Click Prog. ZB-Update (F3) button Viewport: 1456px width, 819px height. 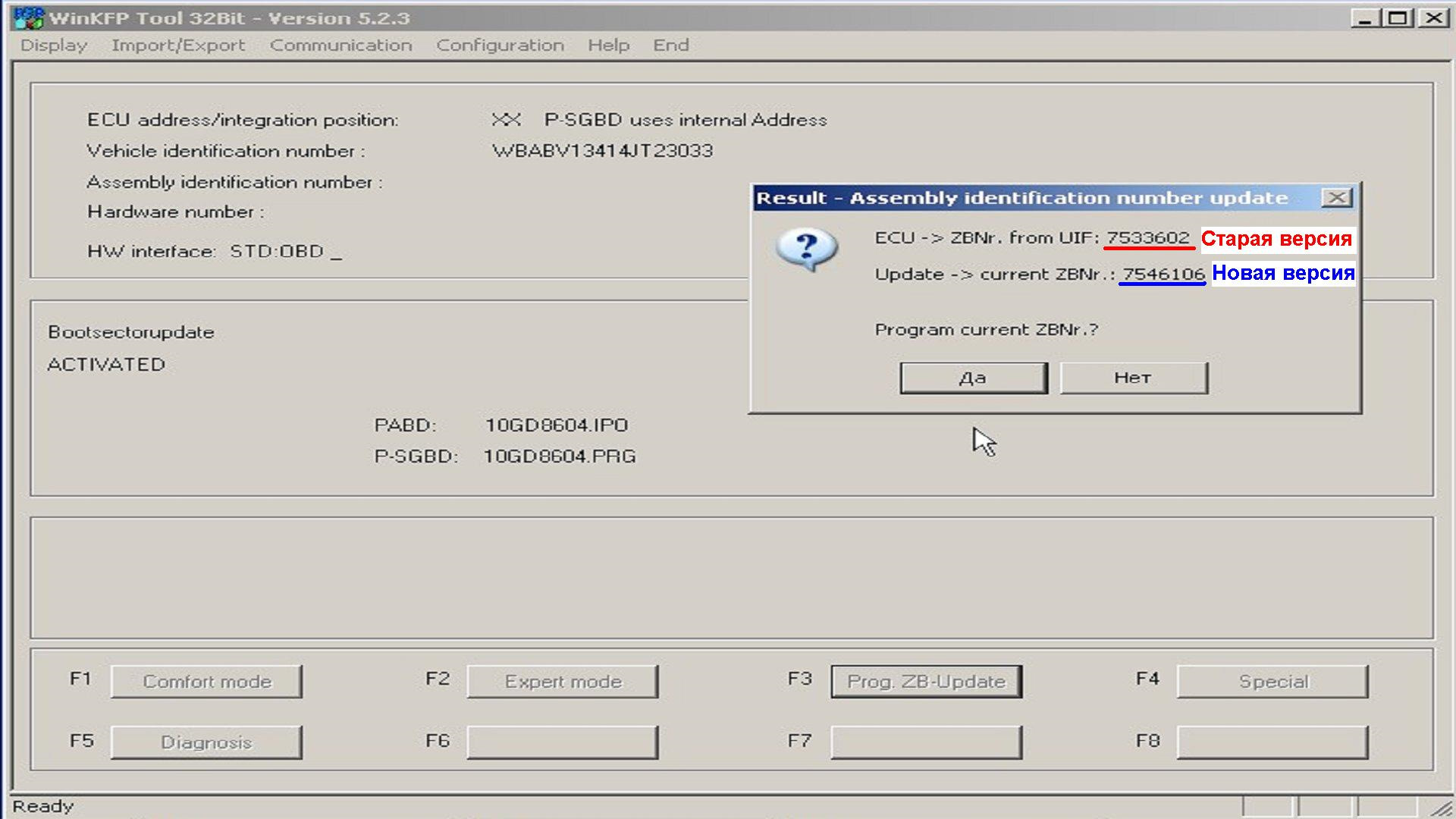pyautogui.click(x=927, y=682)
